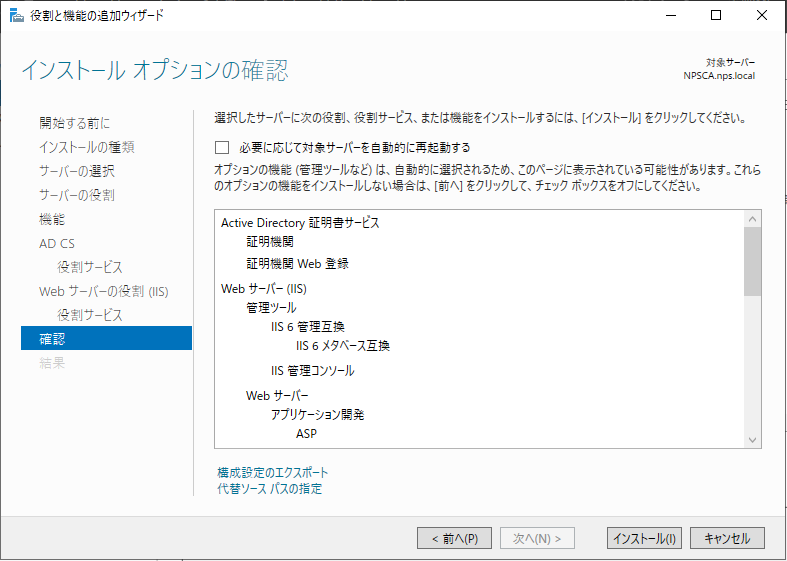Select the 管理ツール row
Viewport: 787px width, 561px height.
pyautogui.click(x=271, y=308)
